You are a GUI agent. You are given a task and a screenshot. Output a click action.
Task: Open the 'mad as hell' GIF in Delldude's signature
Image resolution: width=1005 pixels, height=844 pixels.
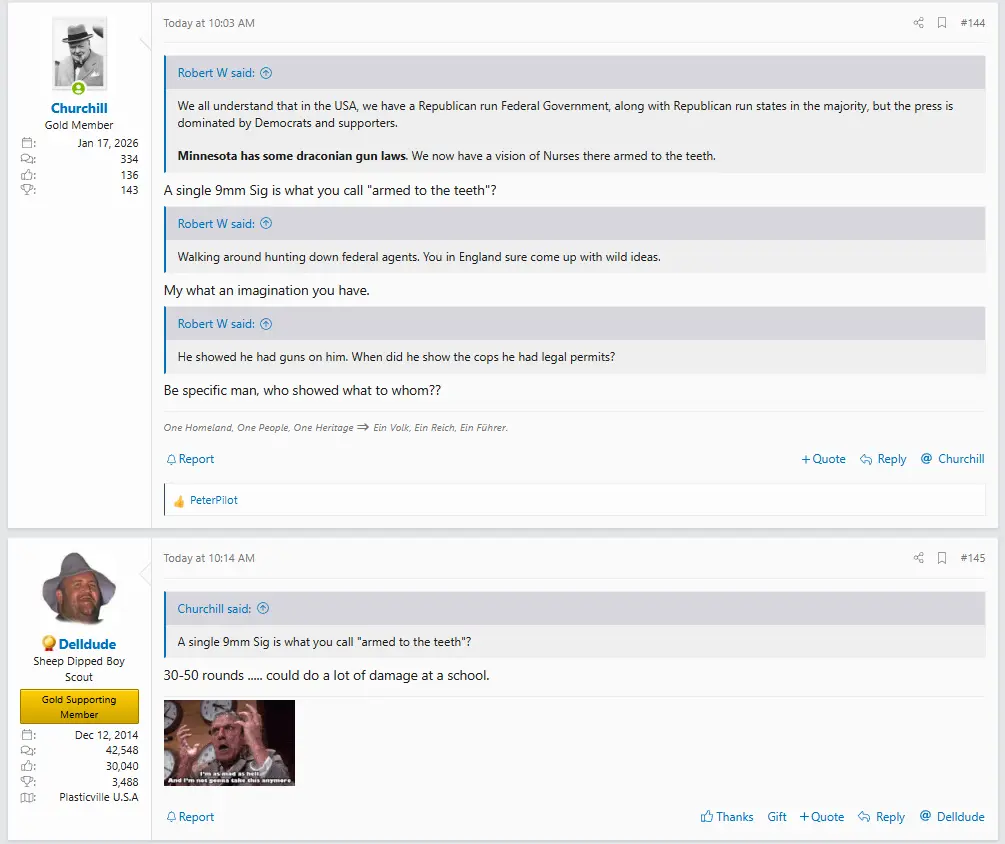(229, 743)
